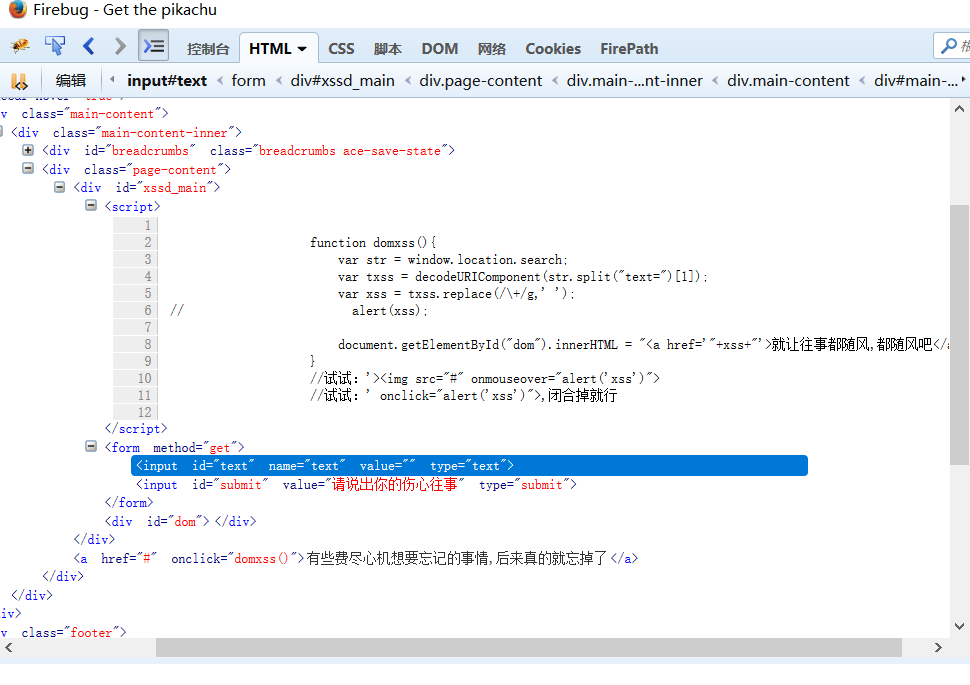Select the anchor with onclick domxss()
The height and width of the screenshot is (685, 970).
pyautogui.click(x=356, y=559)
